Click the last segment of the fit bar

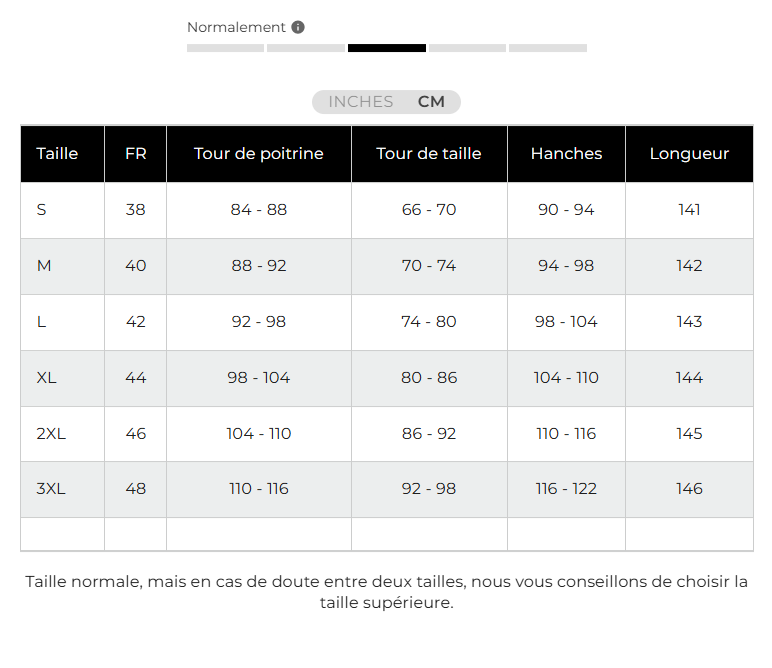[547, 48]
